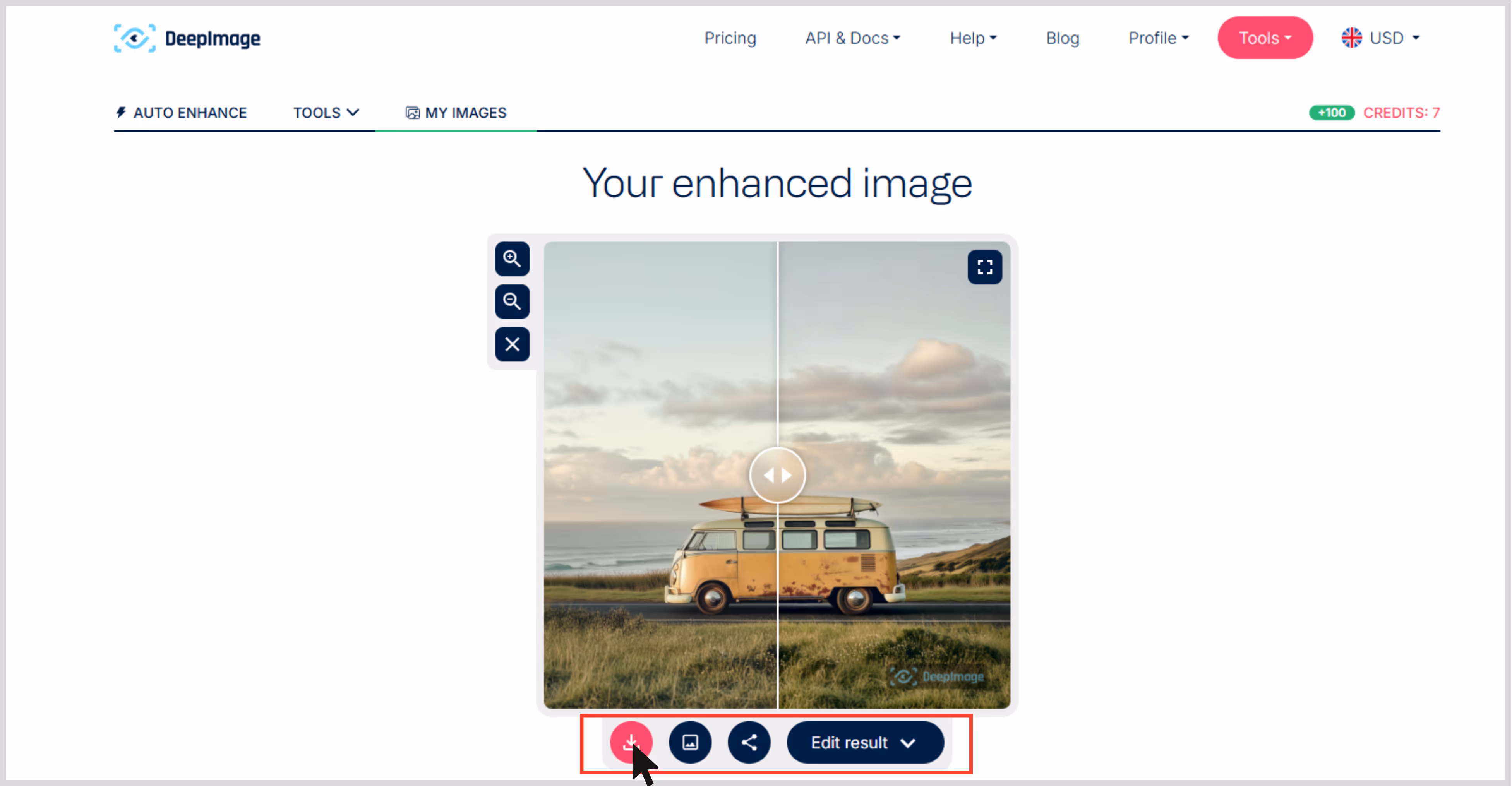Click the DeepImage logo in the header
Image resolution: width=1512 pixels, height=786 pixels.
pyautogui.click(x=187, y=38)
